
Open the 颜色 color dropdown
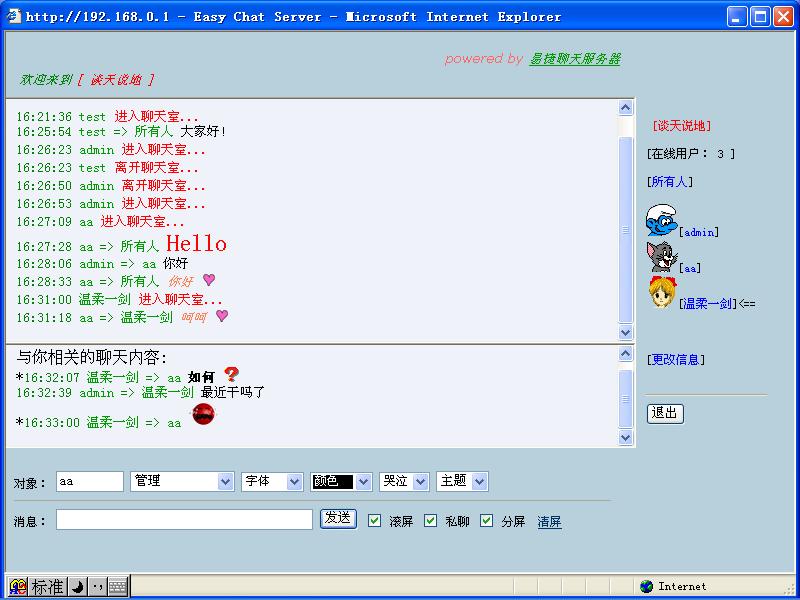tap(341, 481)
